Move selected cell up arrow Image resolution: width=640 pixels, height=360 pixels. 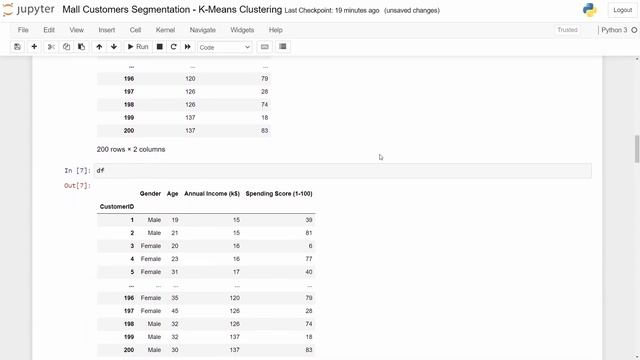tap(99, 47)
